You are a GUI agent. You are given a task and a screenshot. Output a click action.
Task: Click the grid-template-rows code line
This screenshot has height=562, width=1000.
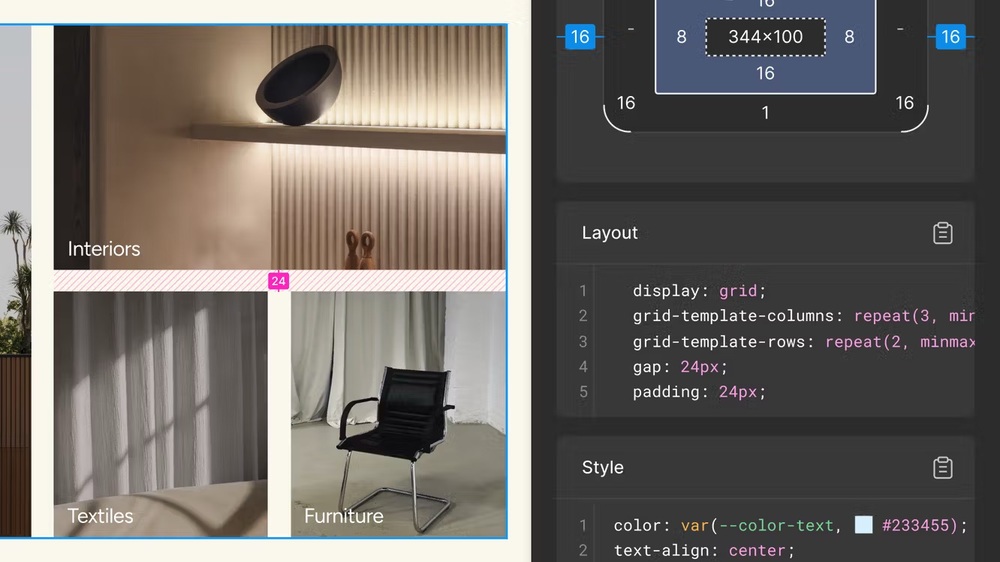click(803, 342)
